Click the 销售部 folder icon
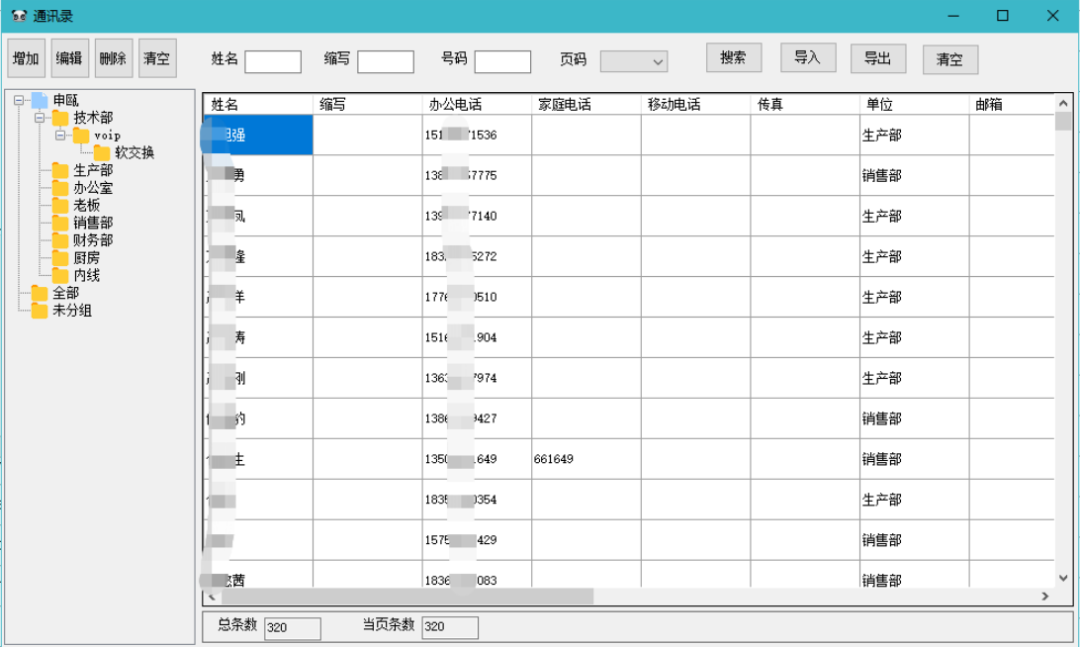 tap(61, 223)
